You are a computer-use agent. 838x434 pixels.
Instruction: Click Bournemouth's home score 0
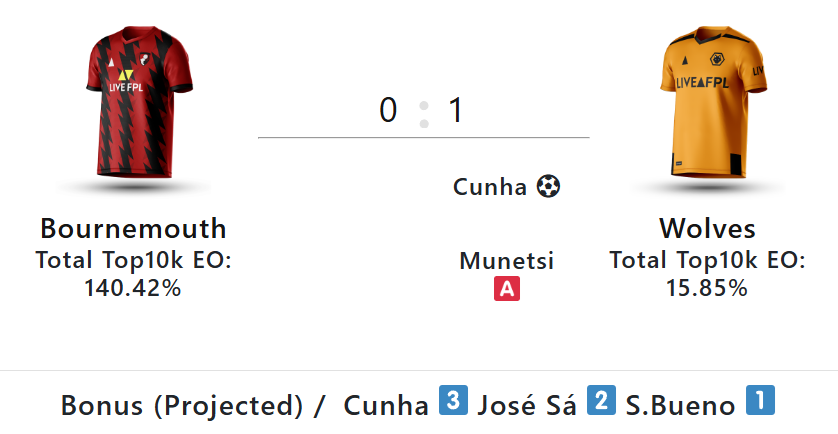pos(388,110)
